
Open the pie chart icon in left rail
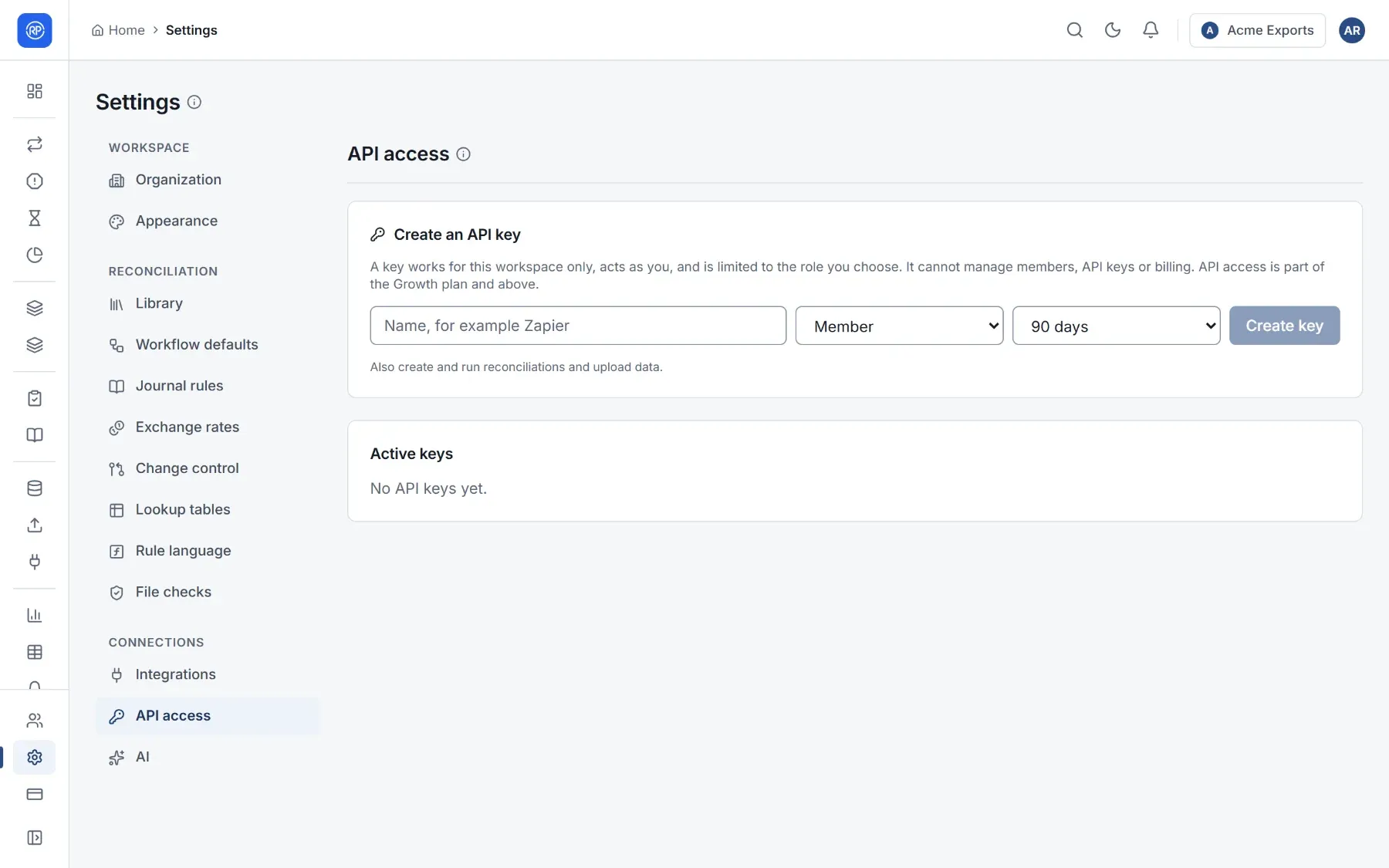tap(35, 255)
